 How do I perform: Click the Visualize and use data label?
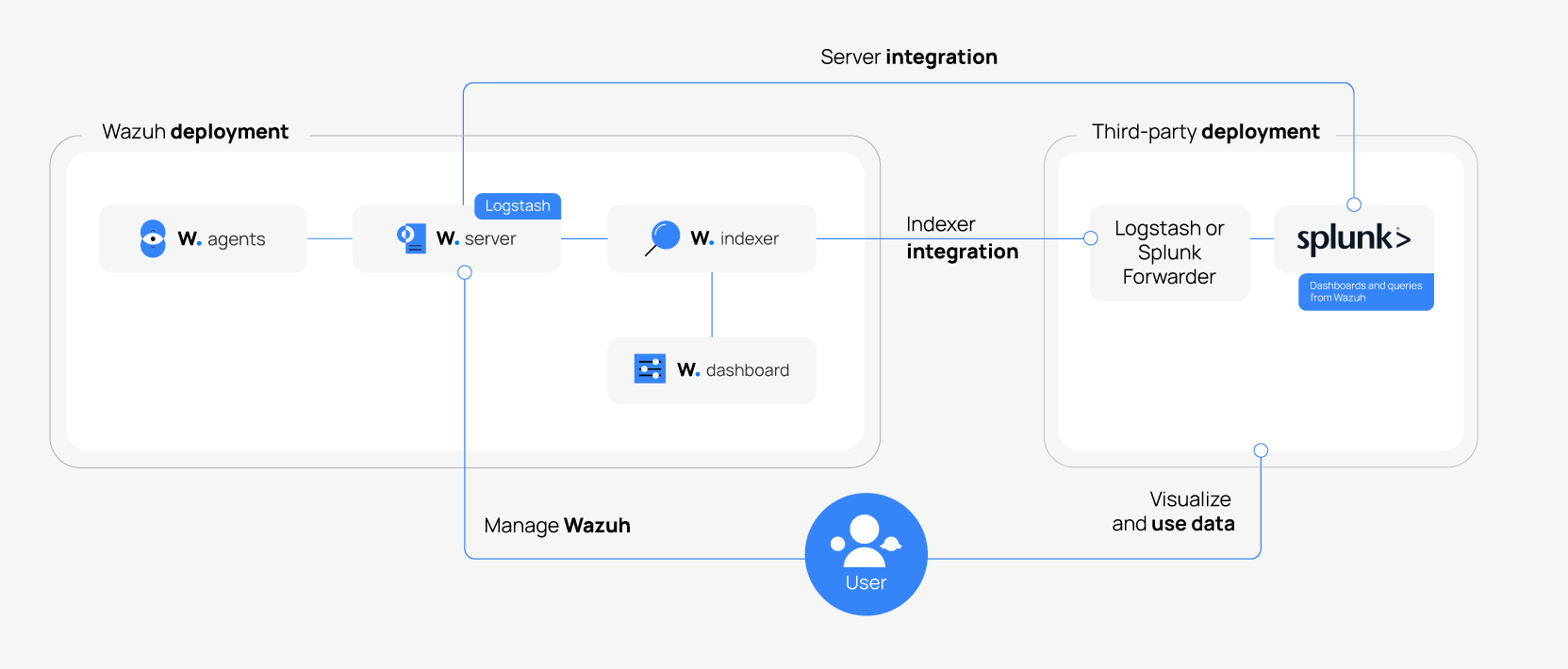tap(1173, 512)
